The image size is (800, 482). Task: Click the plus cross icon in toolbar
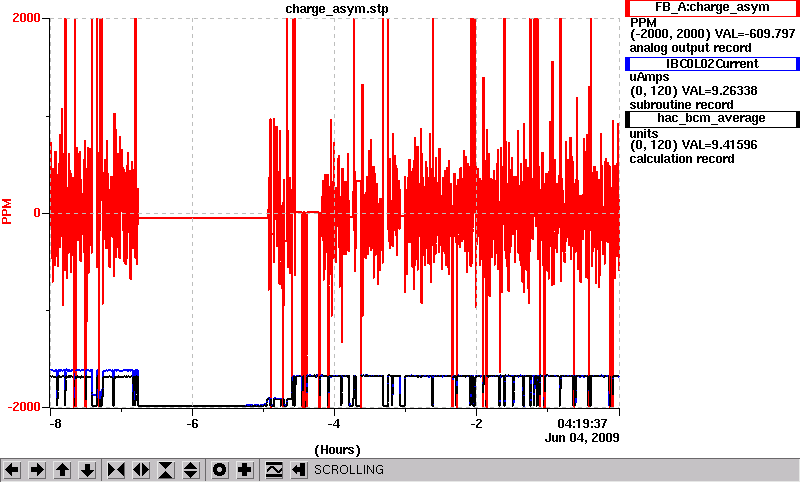(245, 469)
